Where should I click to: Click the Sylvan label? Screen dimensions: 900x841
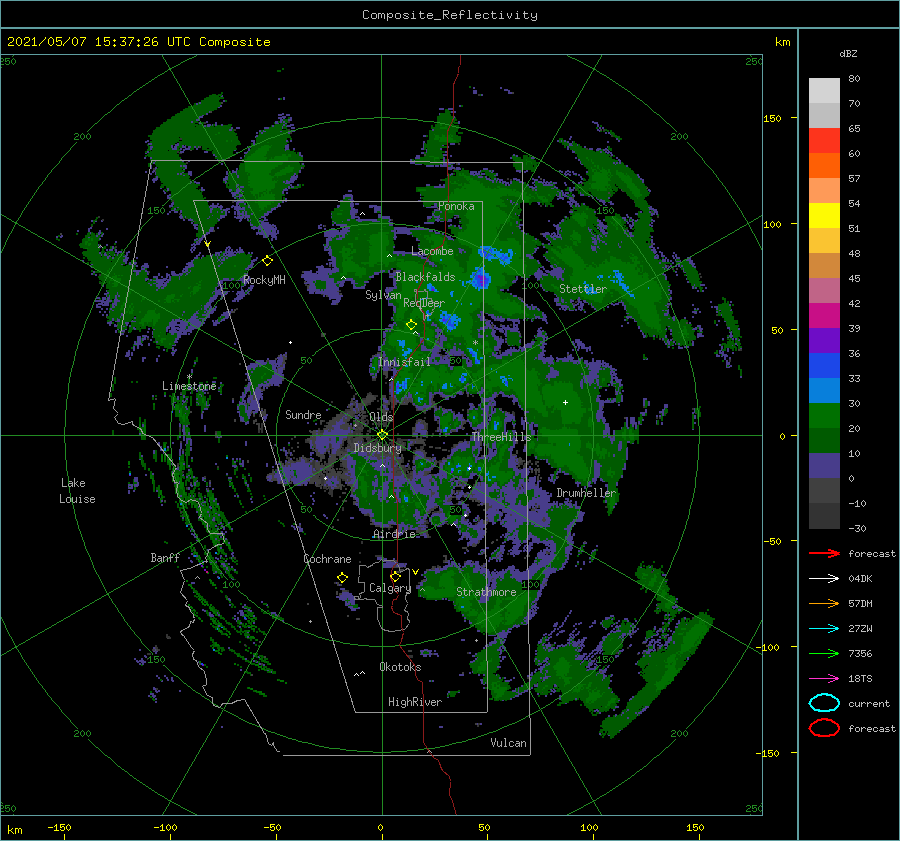[x=383, y=295]
